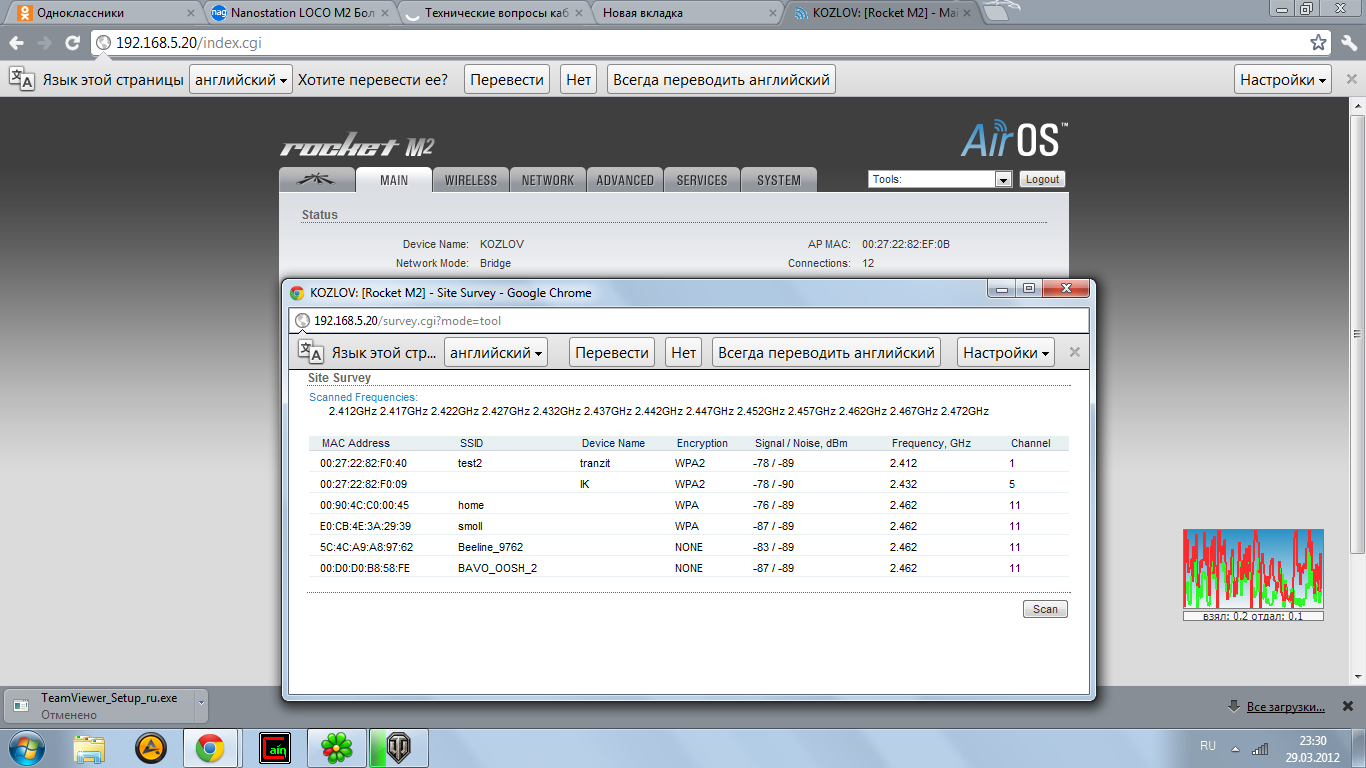Switch to the Технические вопросы tab
Image resolution: width=1366 pixels, height=768 pixels.
[x=491, y=14]
